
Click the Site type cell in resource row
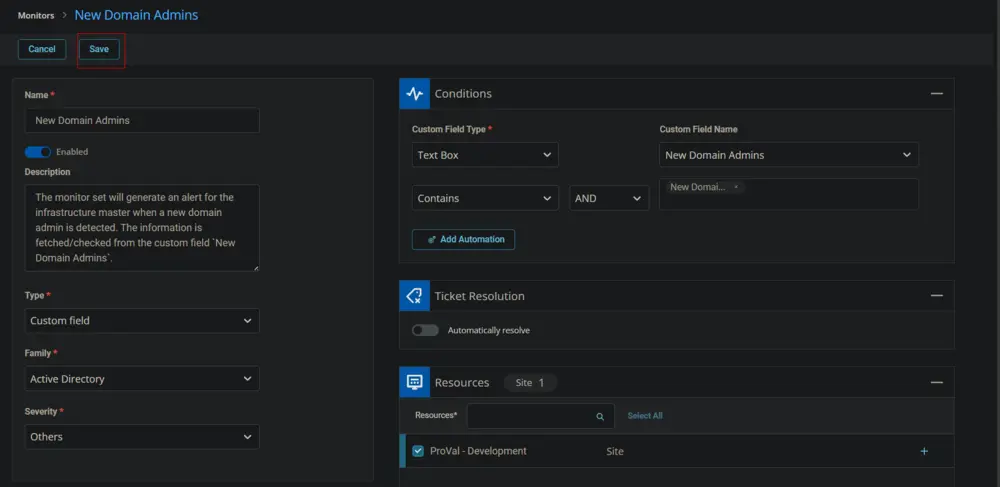pos(615,451)
